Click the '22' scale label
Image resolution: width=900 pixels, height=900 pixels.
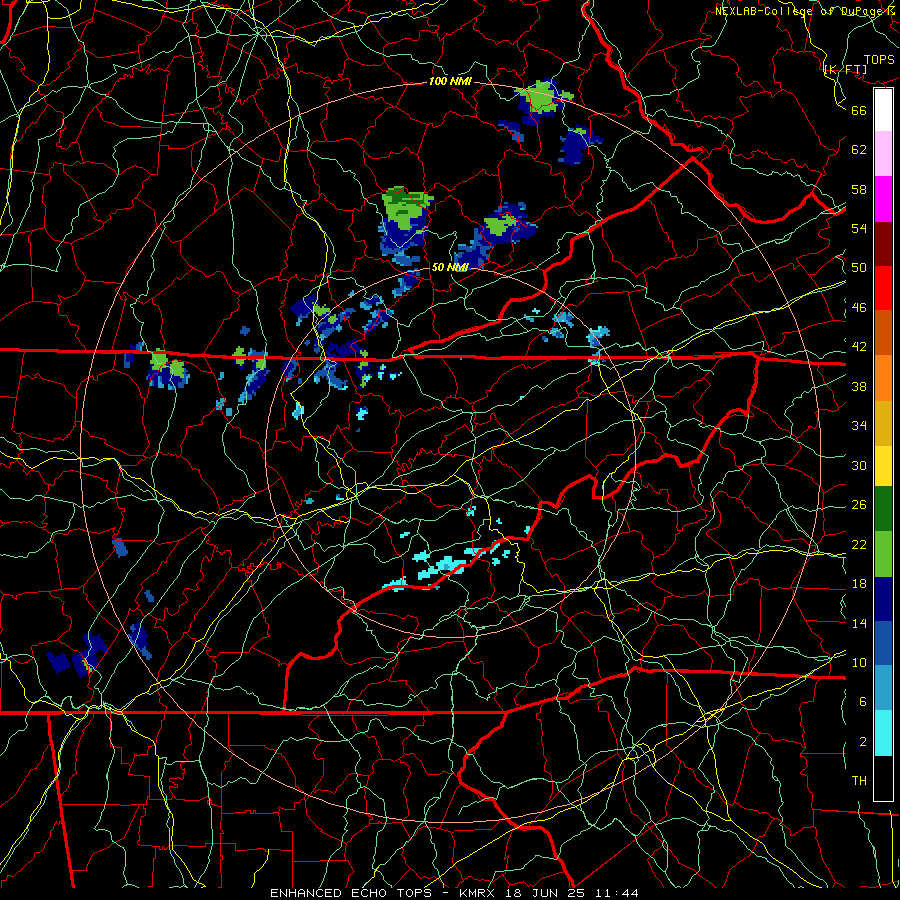[859, 544]
